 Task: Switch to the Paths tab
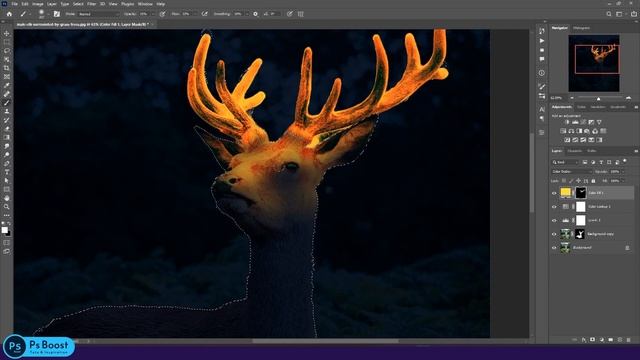pos(591,151)
